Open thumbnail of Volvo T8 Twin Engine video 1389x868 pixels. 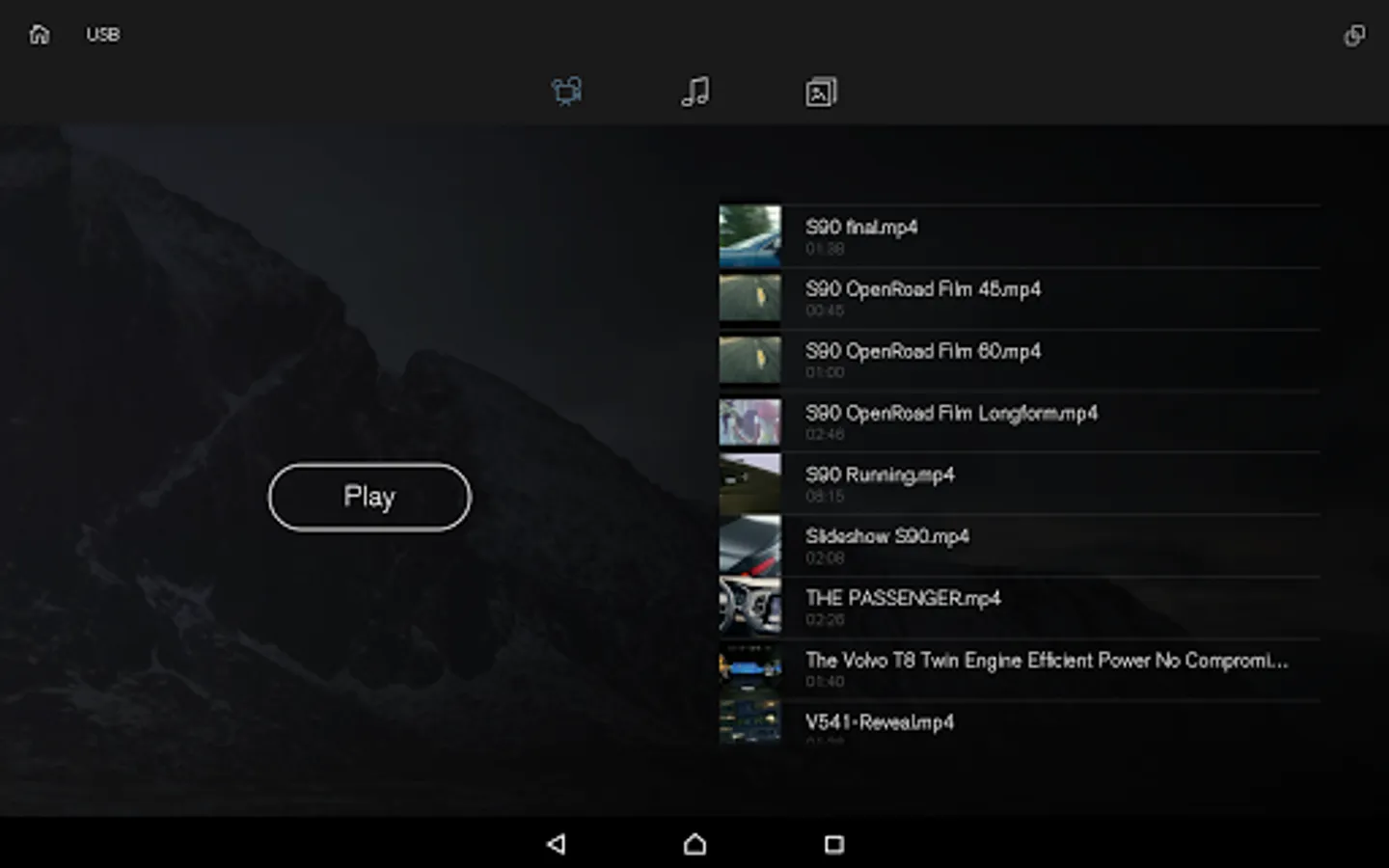(750, 667)
